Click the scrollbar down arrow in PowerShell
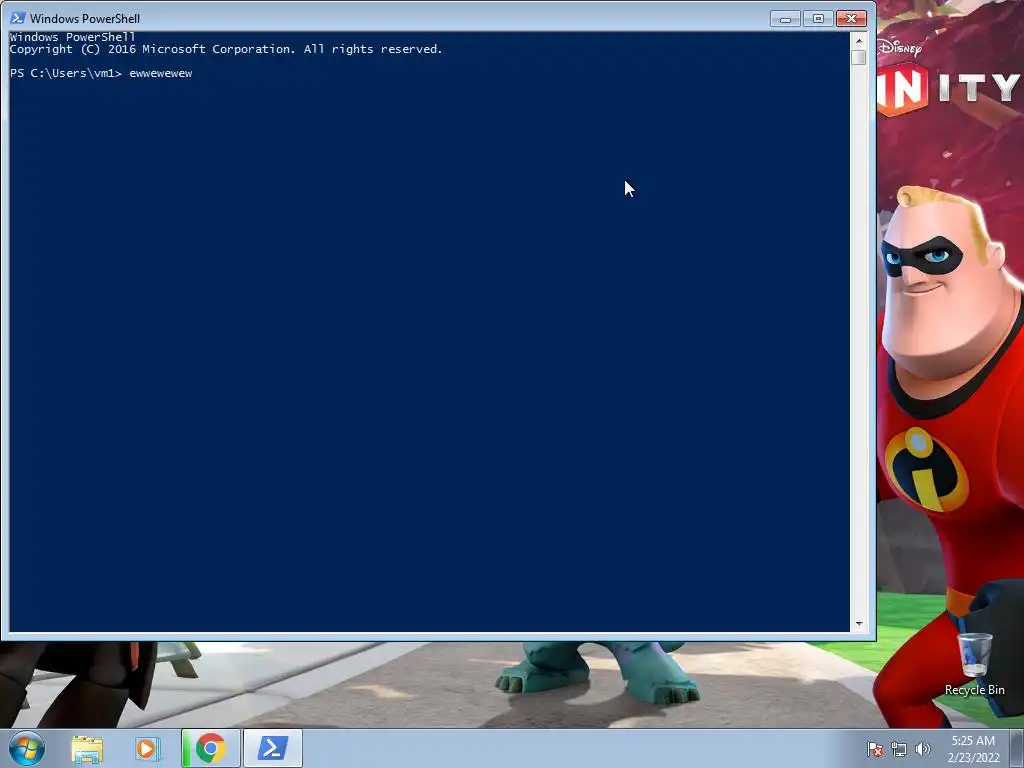The width and height of the screenshot is (1024, 768). [859, 624]
